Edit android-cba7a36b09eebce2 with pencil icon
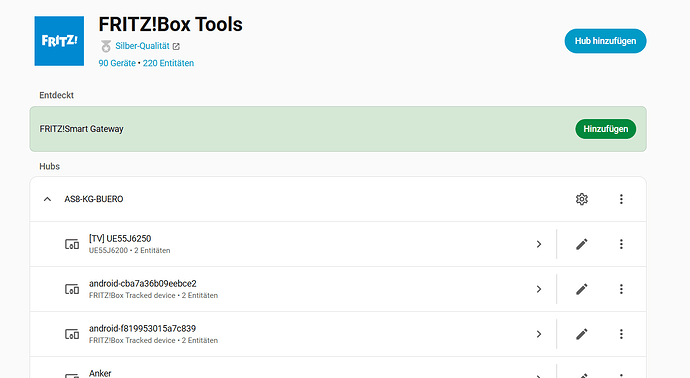This screenshot has width=690, height=378. [581, 289]
